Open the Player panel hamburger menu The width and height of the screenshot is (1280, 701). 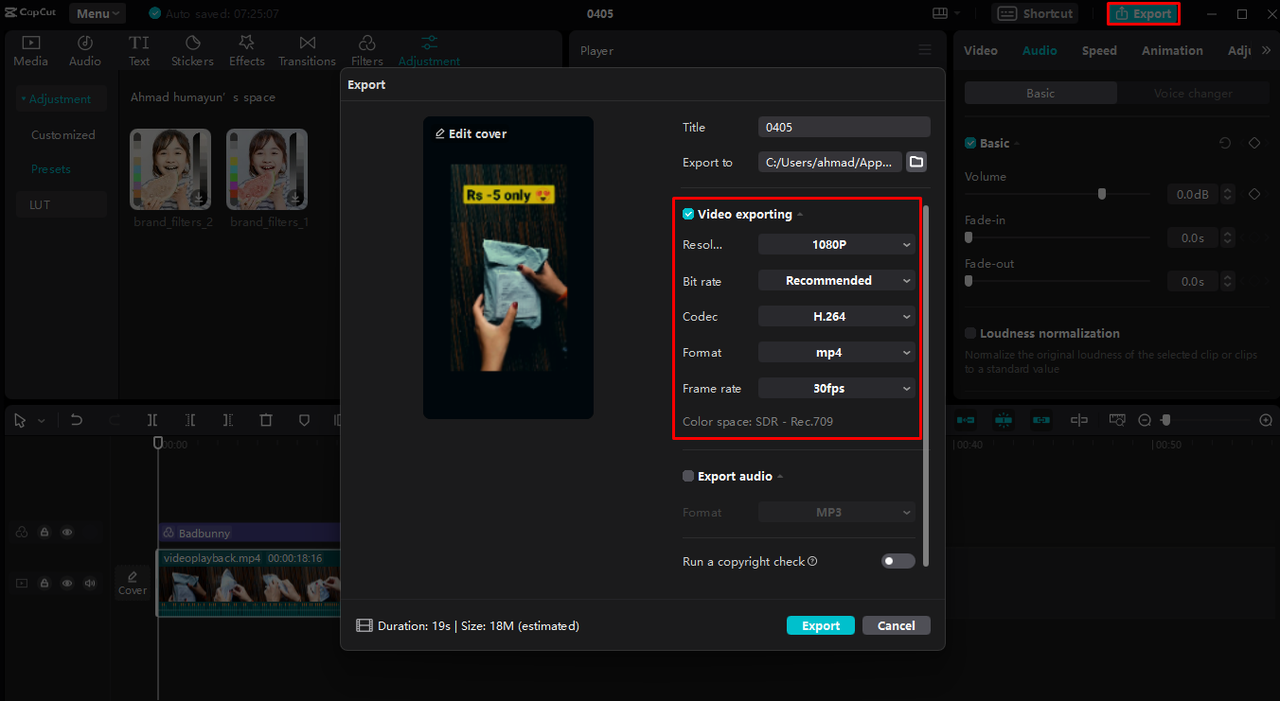924,50
